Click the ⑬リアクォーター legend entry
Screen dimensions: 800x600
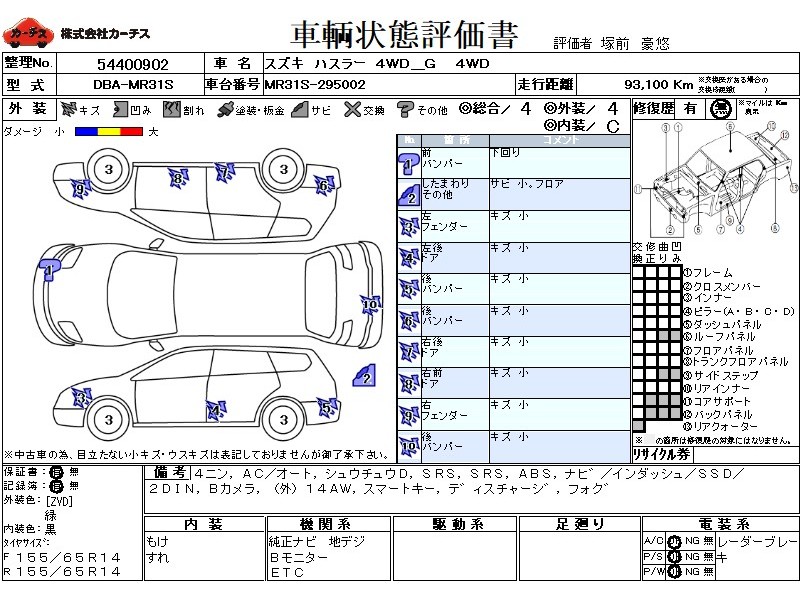(x=720, y=427)
